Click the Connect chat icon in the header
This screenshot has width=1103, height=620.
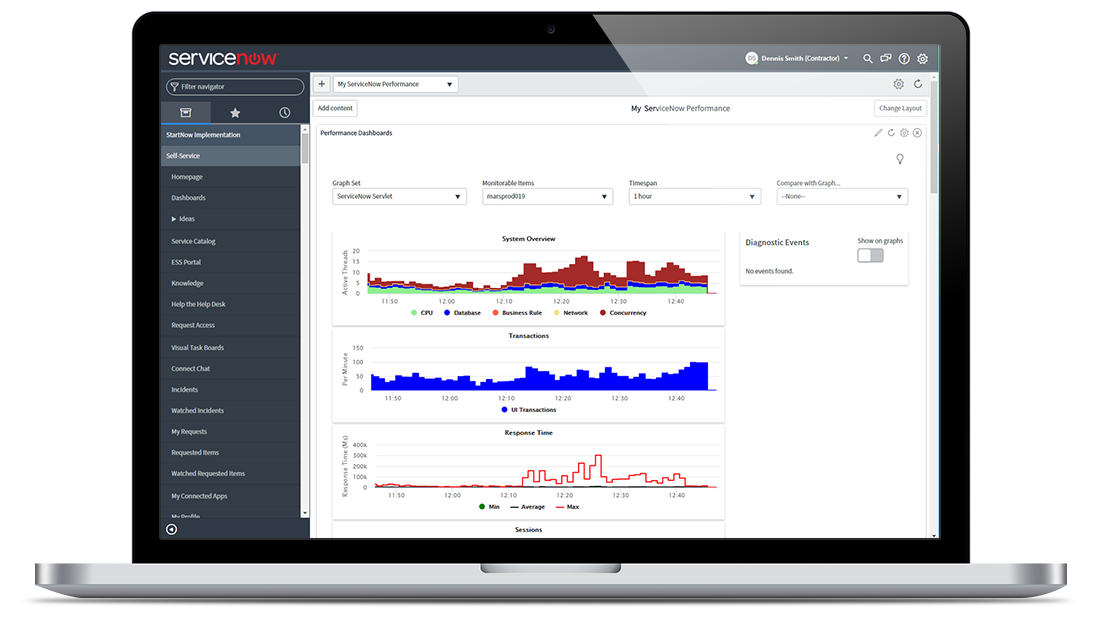[x=885, y=58]
